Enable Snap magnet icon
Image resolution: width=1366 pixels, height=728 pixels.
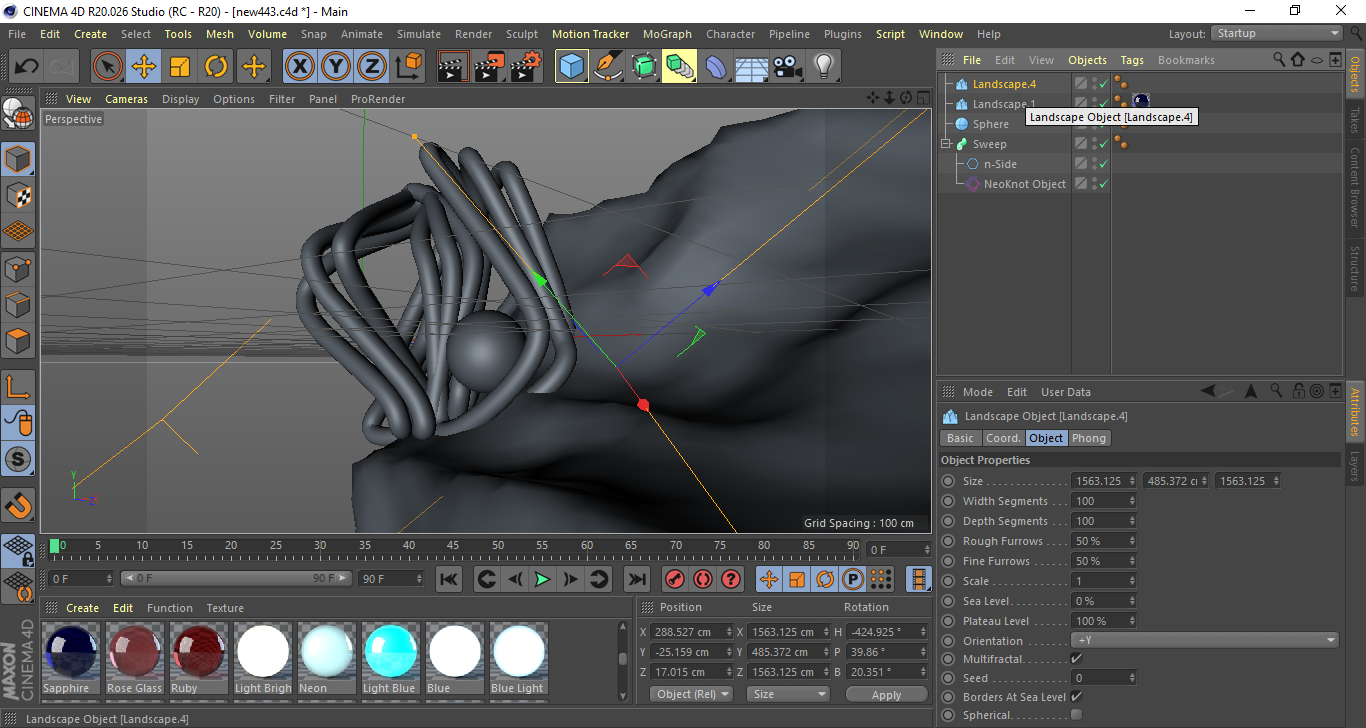(19, 506)
